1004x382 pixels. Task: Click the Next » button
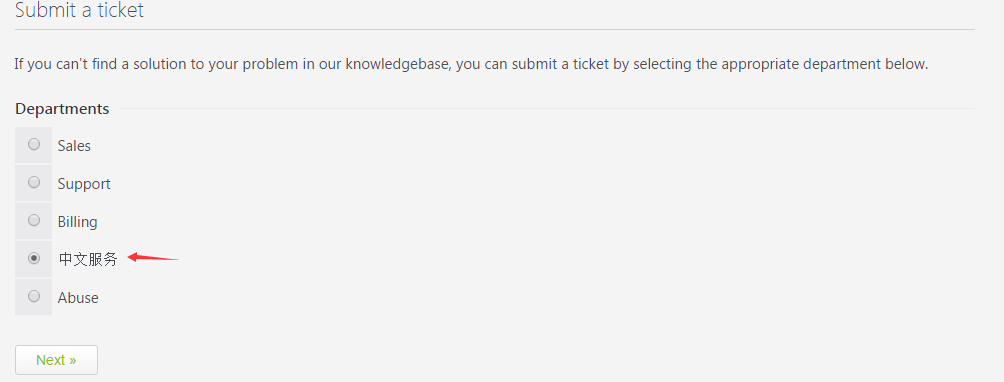(x=56, y=360)
